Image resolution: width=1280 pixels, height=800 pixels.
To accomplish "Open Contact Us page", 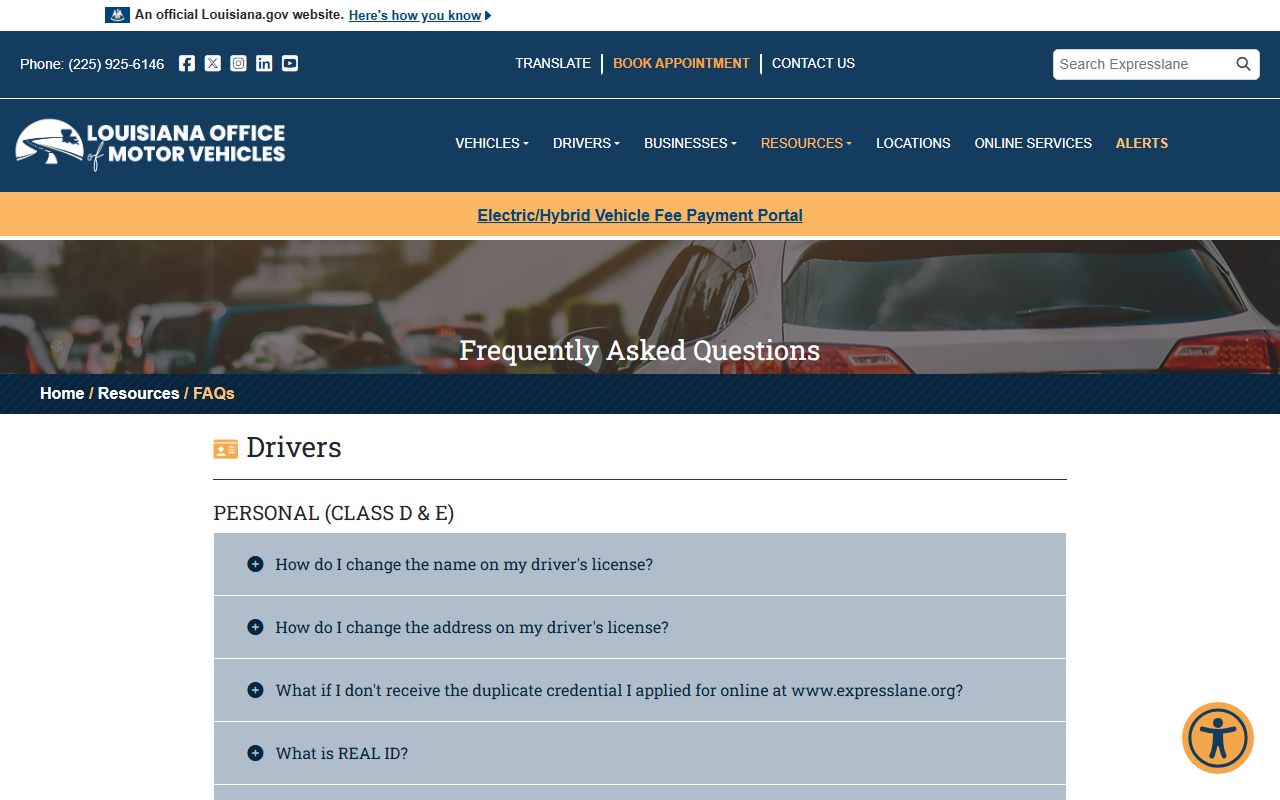I will [x=813, y=63].
